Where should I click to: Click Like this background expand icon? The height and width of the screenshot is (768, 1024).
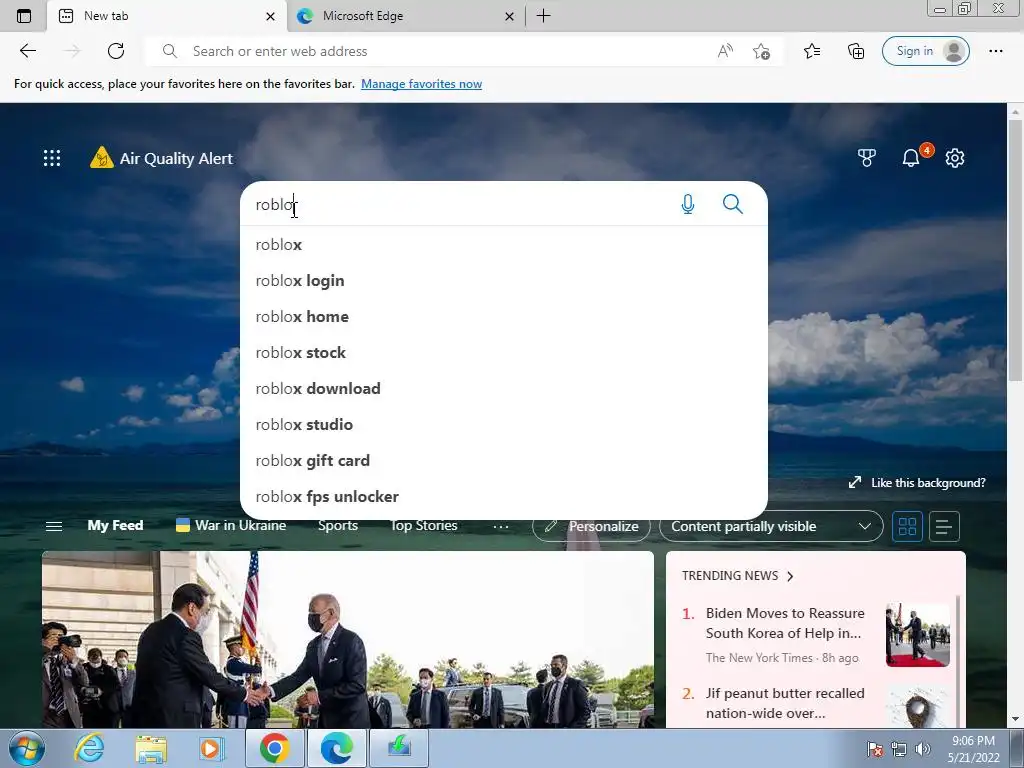pos(855,483)
